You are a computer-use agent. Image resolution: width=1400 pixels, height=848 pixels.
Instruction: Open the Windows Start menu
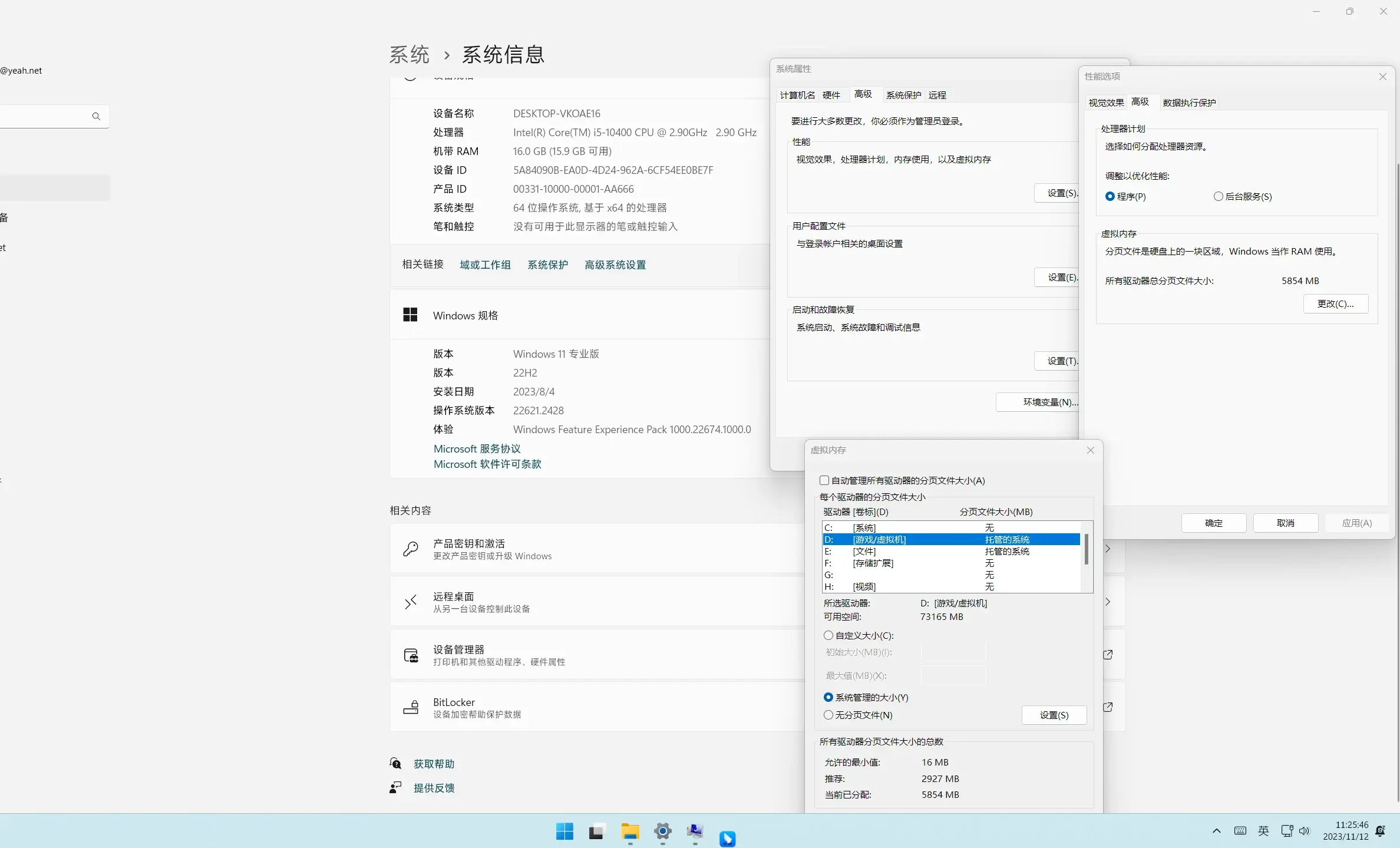[x=564, y=831]
